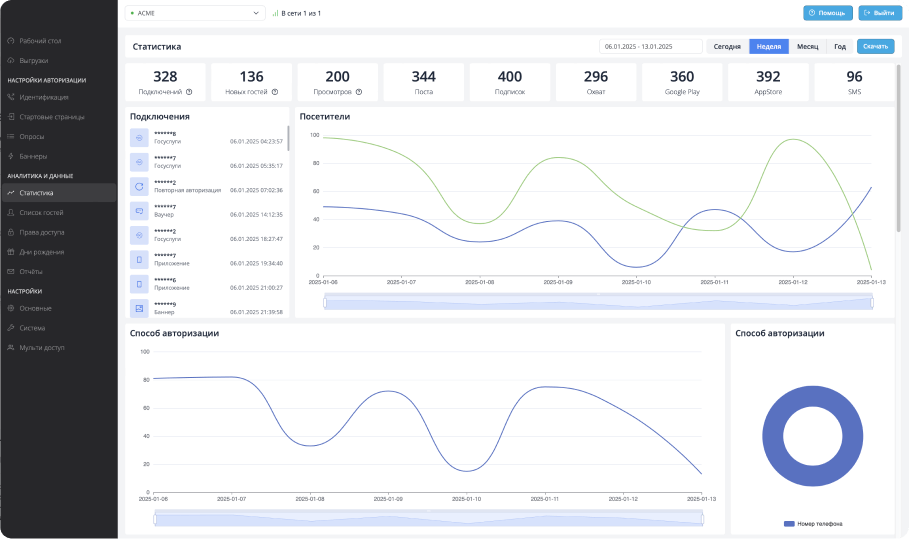Open Права доступа in the sidebar menu

(x=42, y=232)
